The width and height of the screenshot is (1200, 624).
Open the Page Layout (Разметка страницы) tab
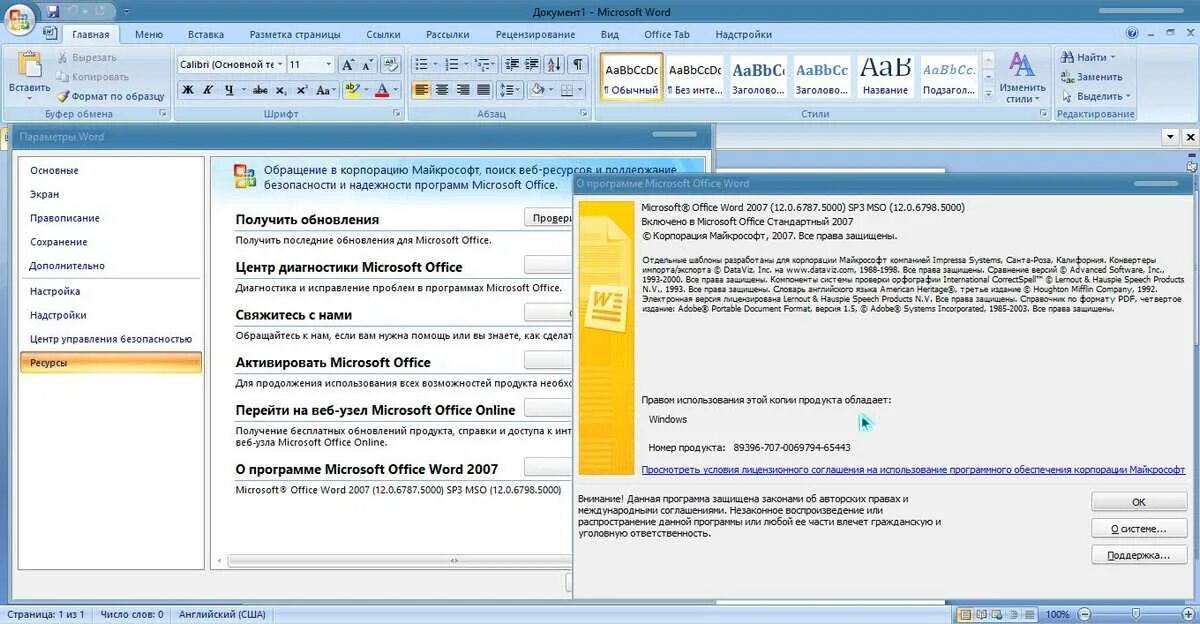295,34
